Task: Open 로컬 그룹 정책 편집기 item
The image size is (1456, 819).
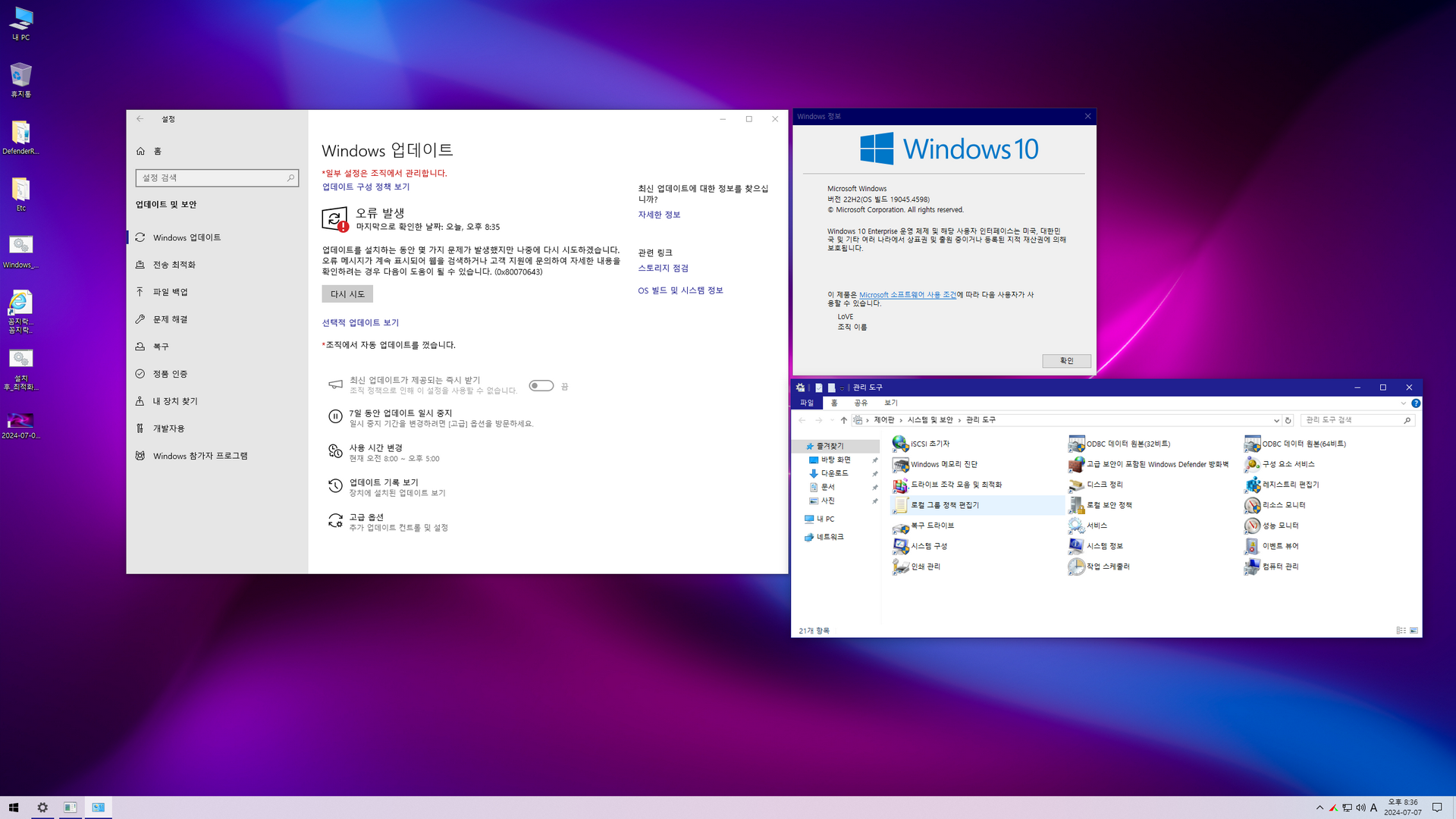Action: (x=944, y=505)
